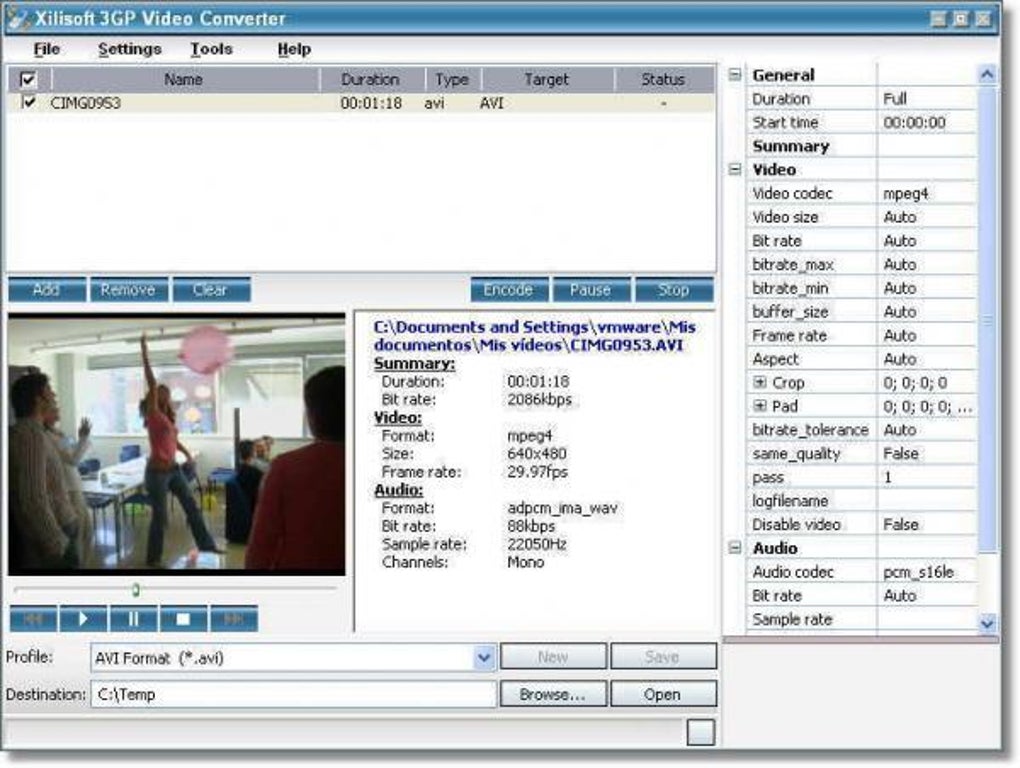Click the video preview thumbnail
The width and height of the screenshot is (1020, 768).
point(177,444)
